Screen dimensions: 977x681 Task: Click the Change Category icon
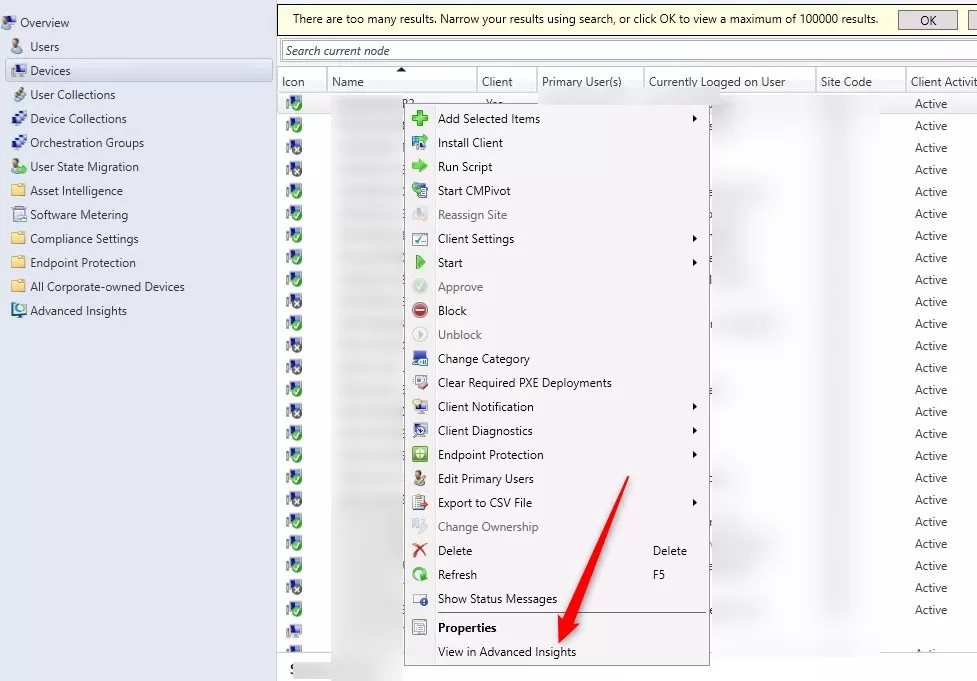[420, 359]
